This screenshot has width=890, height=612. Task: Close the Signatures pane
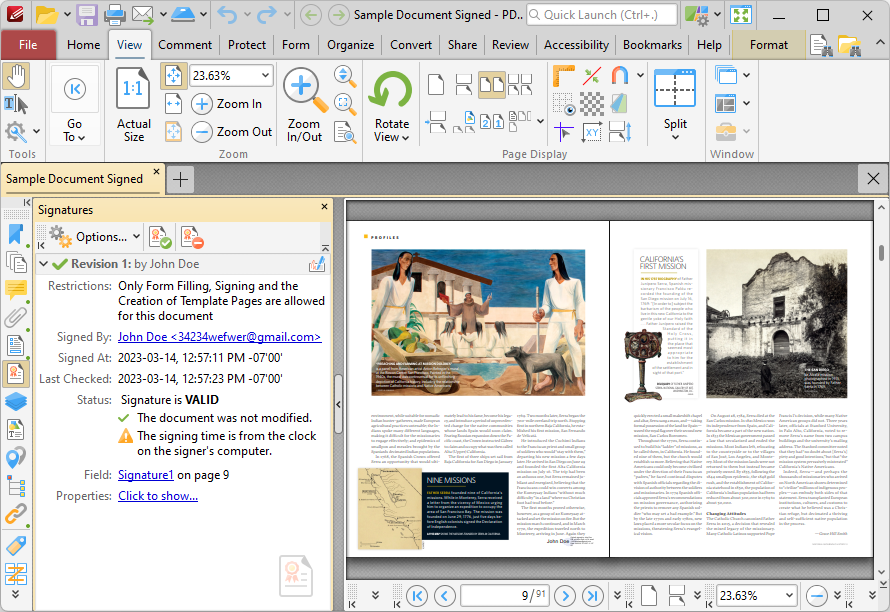[x=324, y=207]
